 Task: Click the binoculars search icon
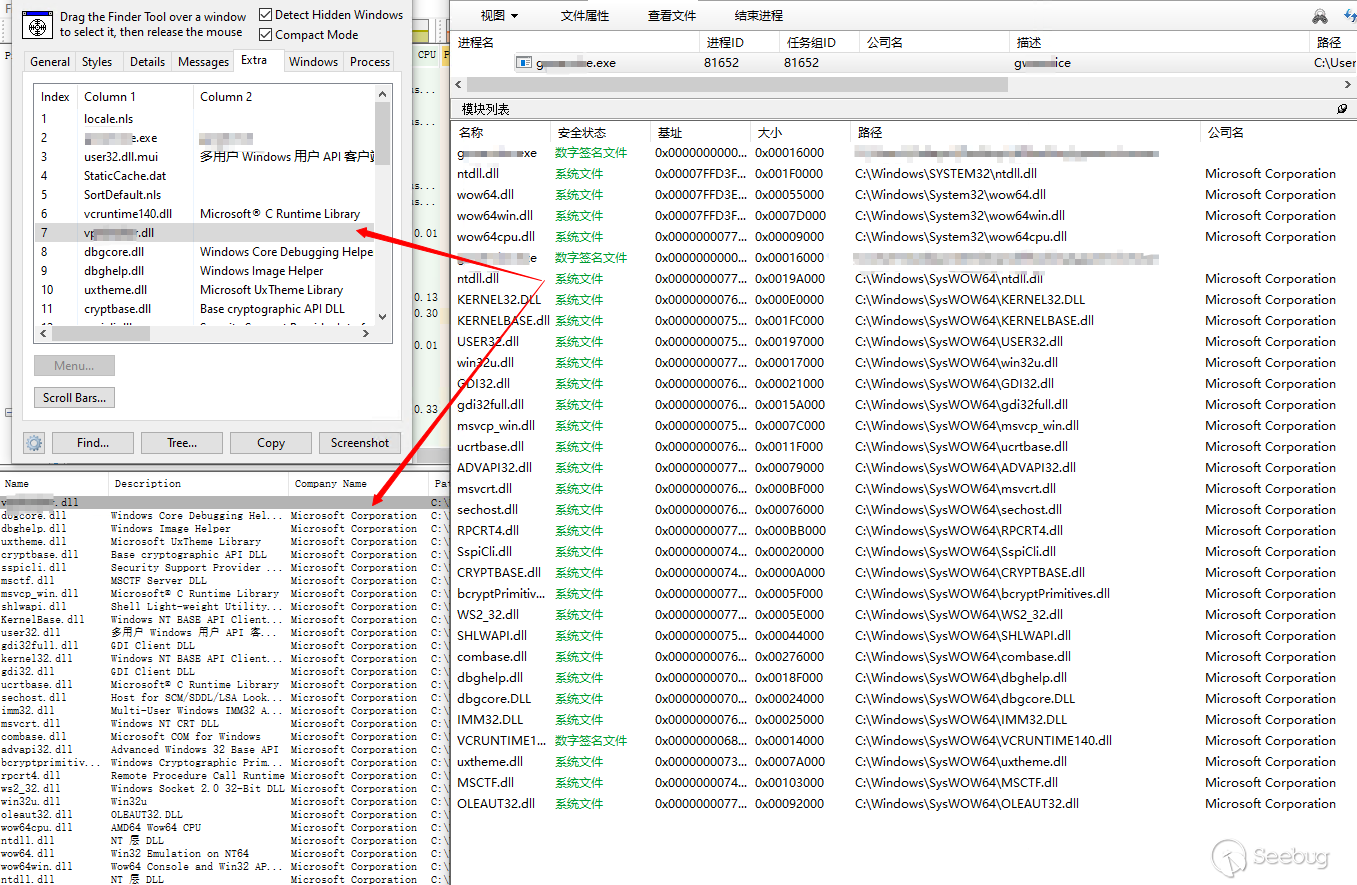tap(1321, 16)
